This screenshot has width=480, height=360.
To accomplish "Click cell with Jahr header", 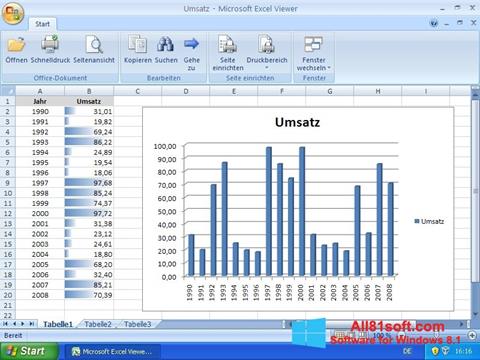I will tap(40, 101).
